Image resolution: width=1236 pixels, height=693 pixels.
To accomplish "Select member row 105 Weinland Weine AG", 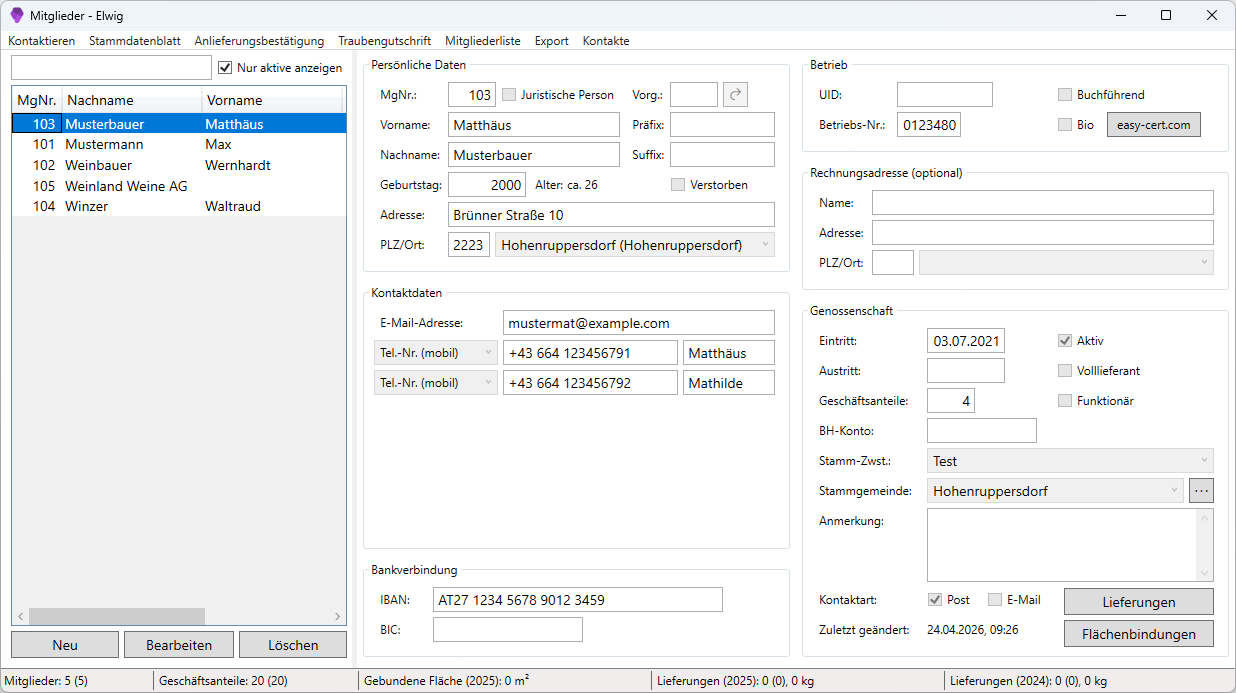I will click(x=179, y=186).
